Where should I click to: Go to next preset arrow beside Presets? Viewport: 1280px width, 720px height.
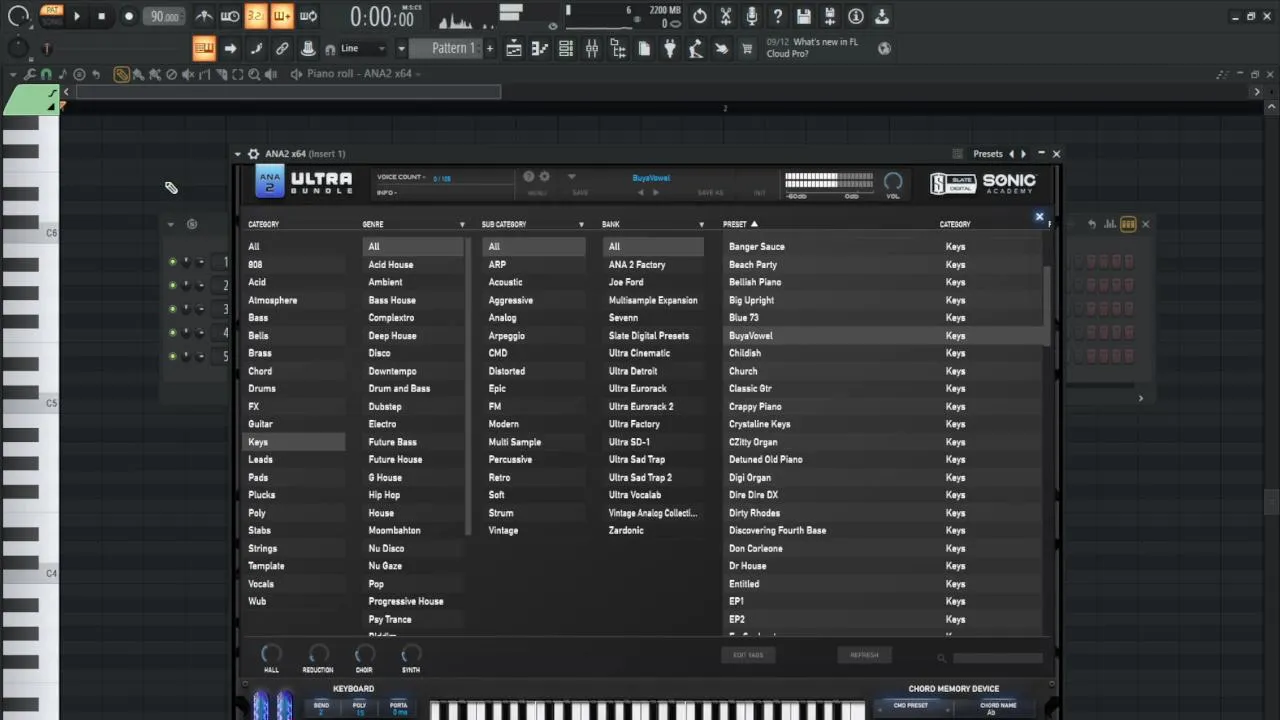(x=1023, y=154)
